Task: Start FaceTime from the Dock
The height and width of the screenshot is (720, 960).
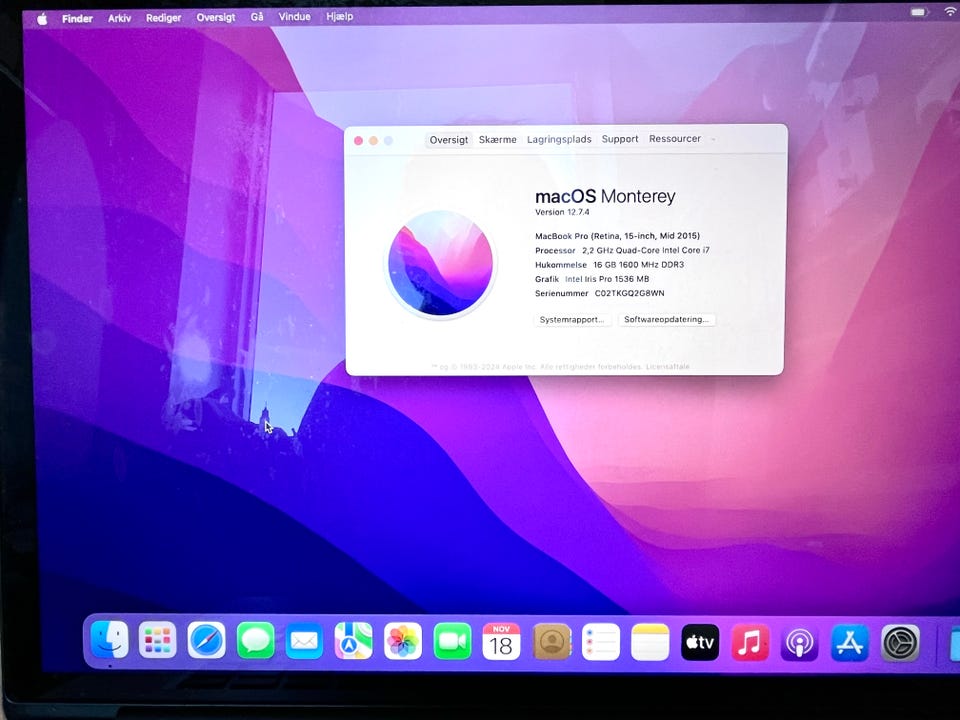Action: tap(452, 641)
